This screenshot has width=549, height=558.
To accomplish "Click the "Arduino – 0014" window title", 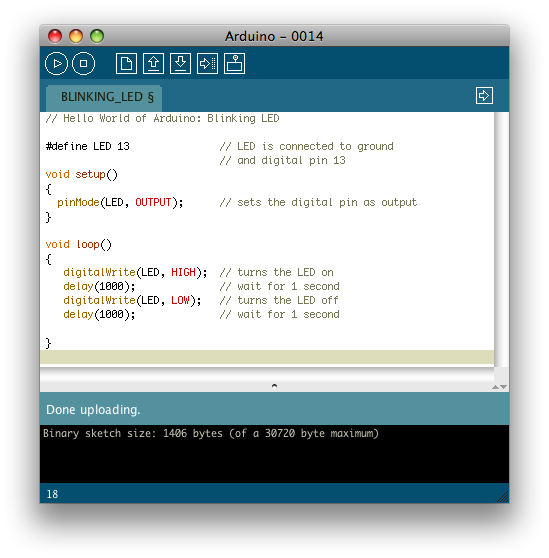I will pyautogui.click(x=274, y=36).
